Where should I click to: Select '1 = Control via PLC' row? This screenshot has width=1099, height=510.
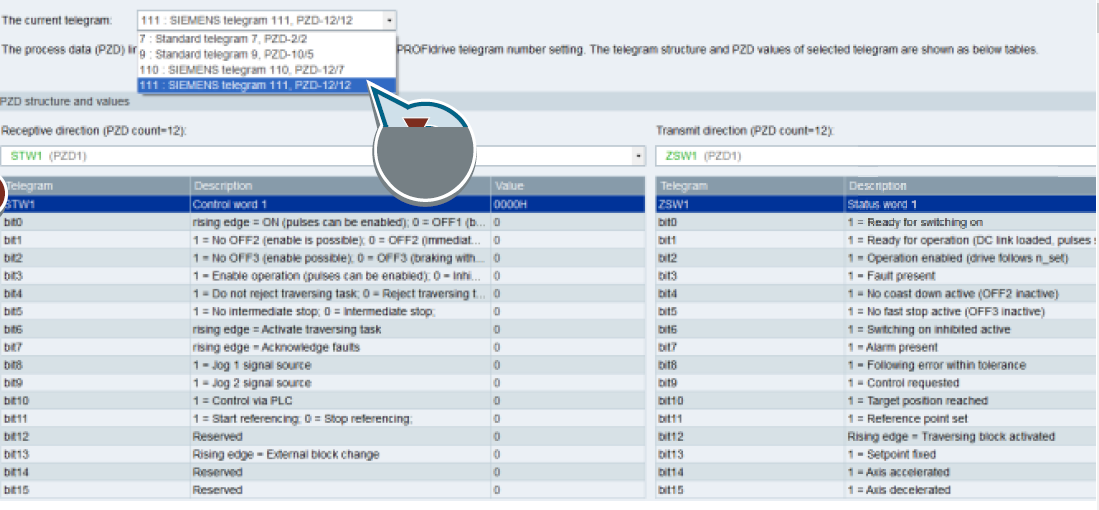[322, 401]
